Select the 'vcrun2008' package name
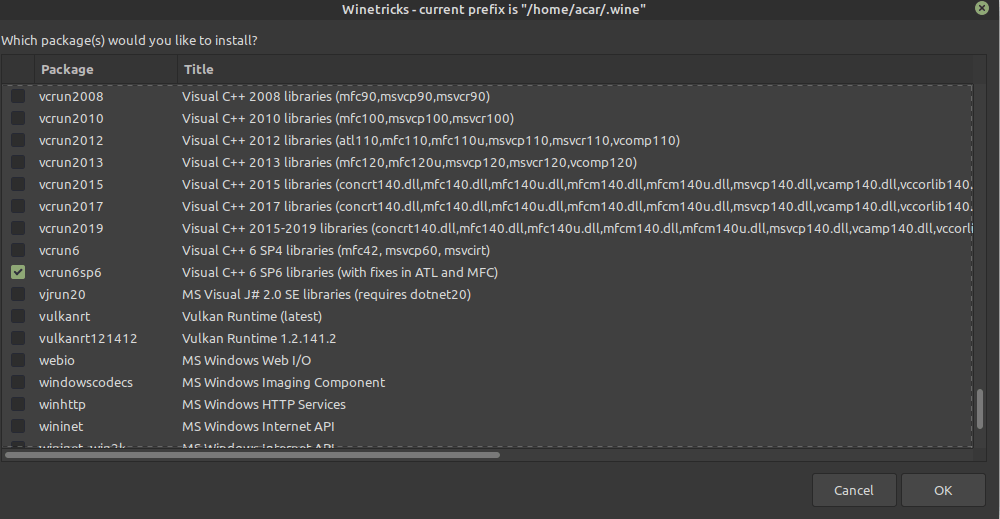Screen dimensions: 1000x519 [71, 96]
